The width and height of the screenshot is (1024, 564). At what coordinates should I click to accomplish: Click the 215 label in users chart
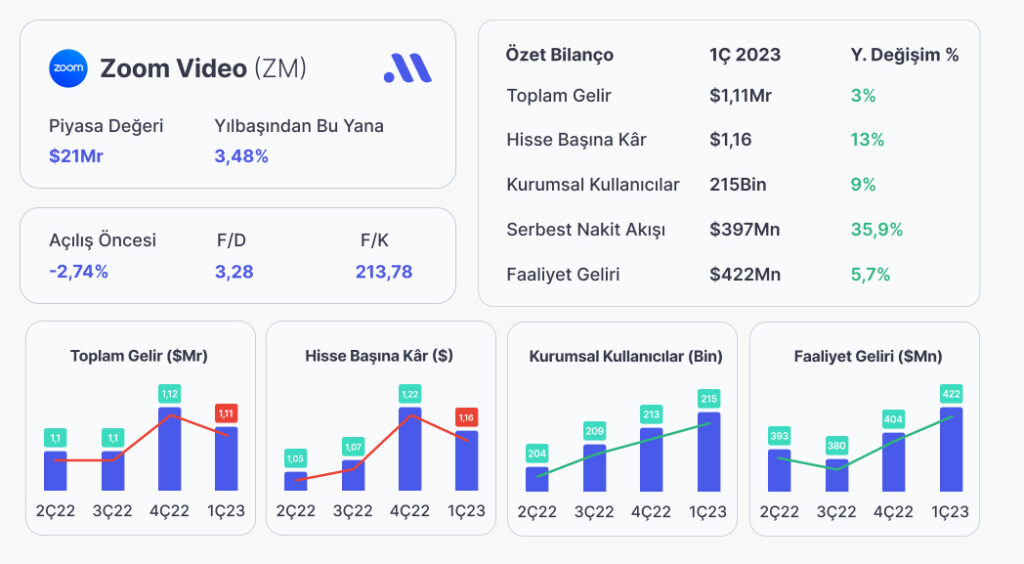[709, 398]
